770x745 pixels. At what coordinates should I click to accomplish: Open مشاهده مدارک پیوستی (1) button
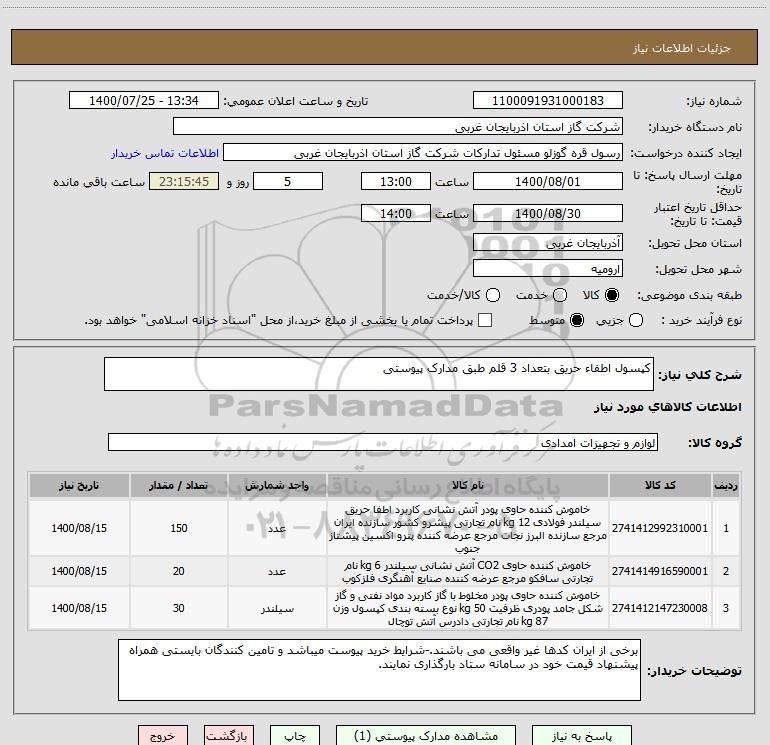coord(426,736)
